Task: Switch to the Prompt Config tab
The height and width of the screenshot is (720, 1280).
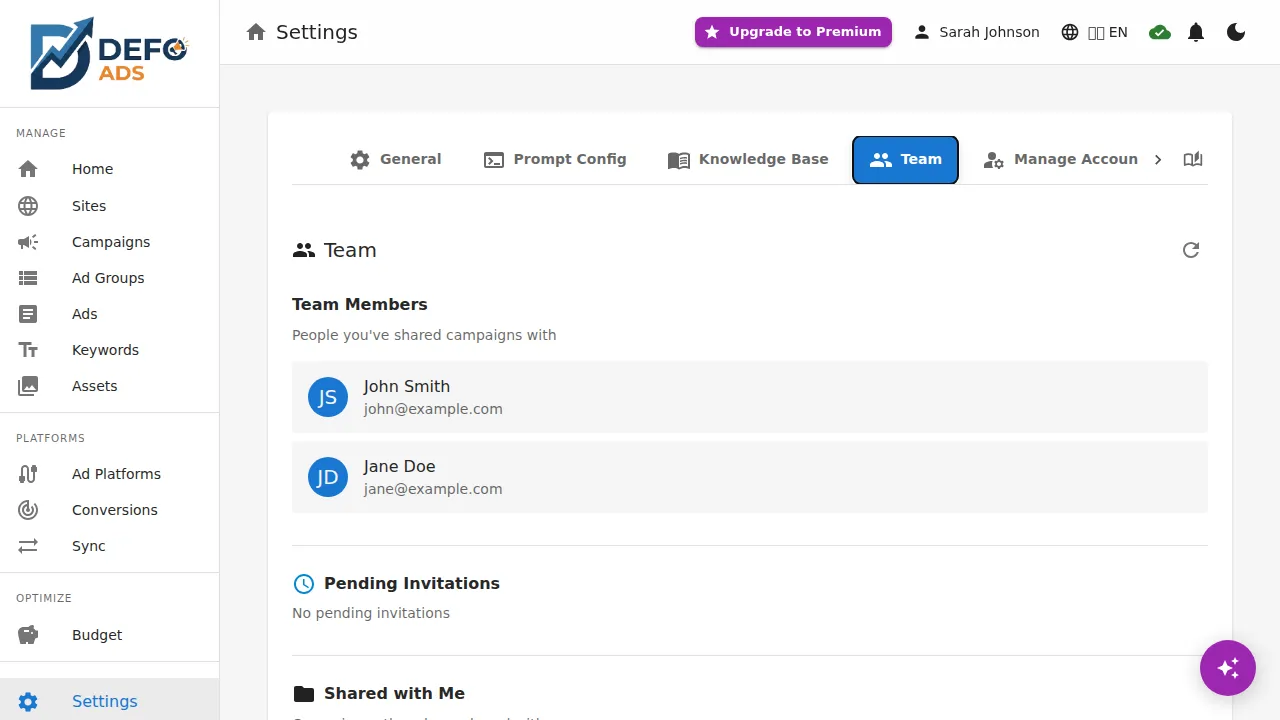Action: tap(555, 160)
